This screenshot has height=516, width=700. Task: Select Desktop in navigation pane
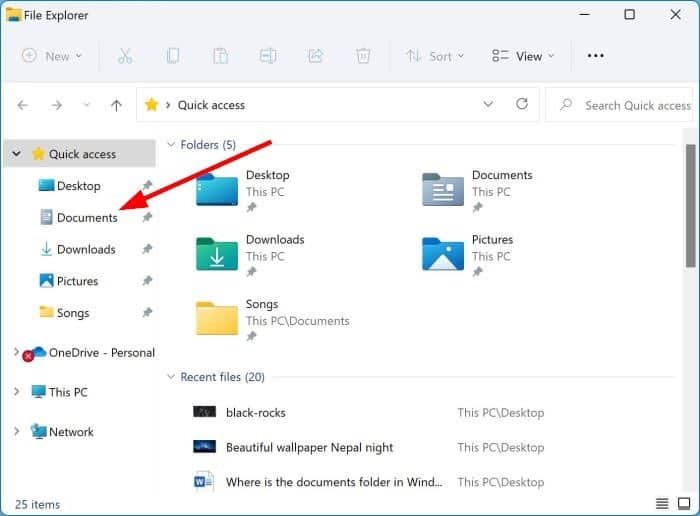click(x=79, y=186)
